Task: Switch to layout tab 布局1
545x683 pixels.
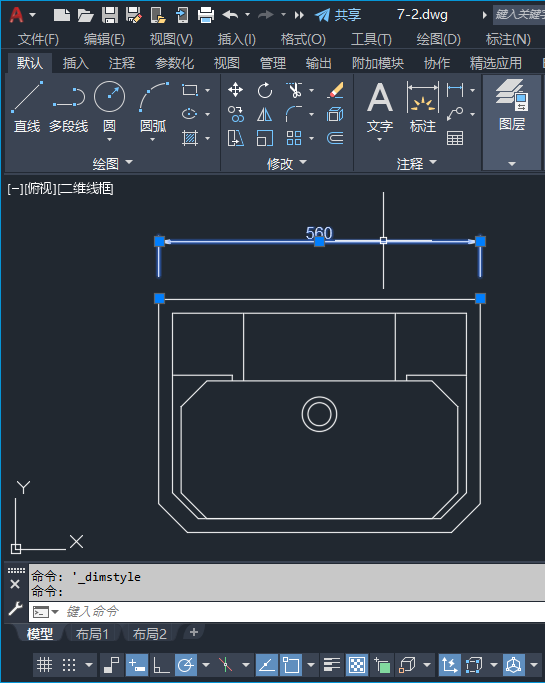Action: coord(92,634)
